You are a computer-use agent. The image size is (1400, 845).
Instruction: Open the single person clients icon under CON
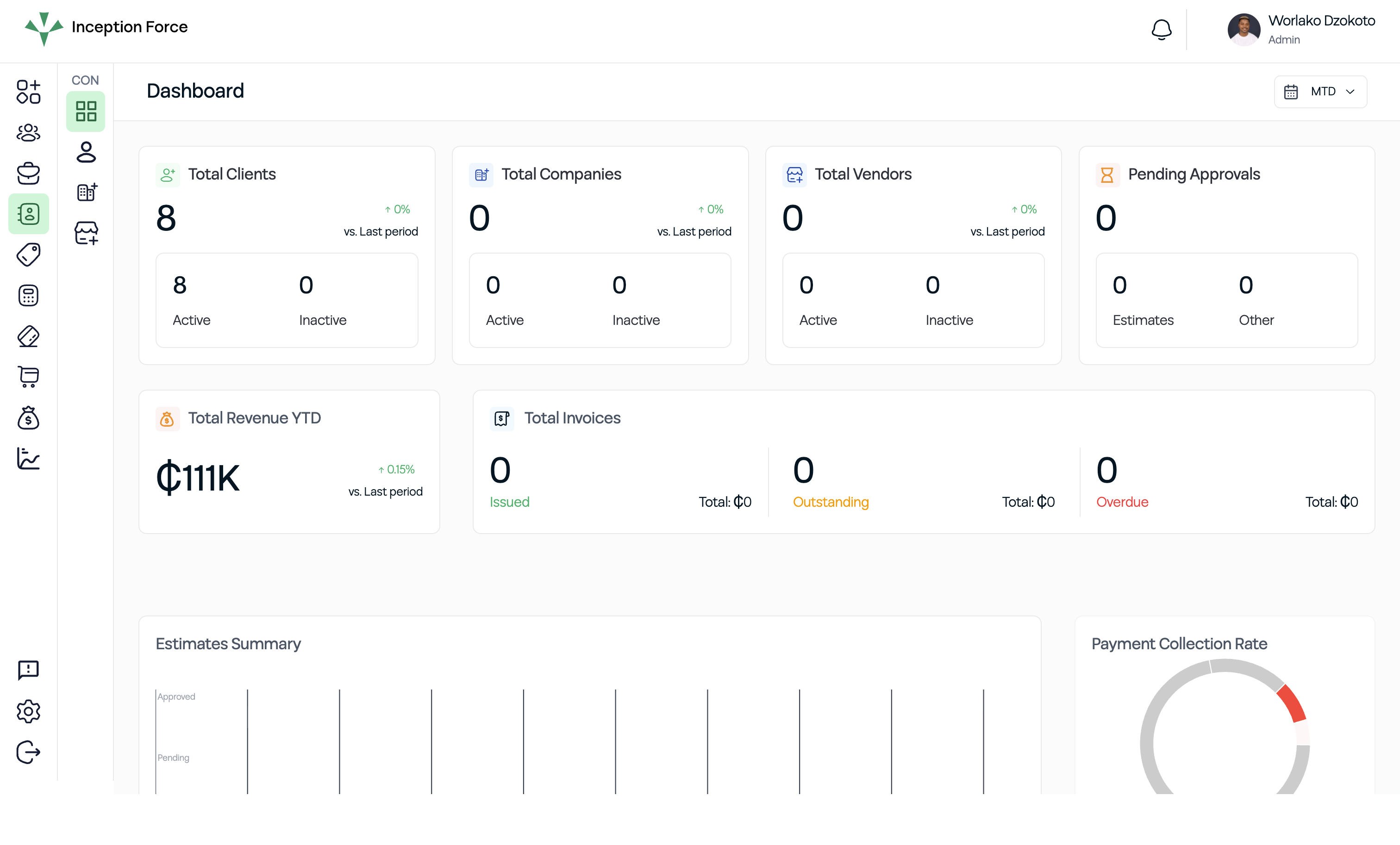[x=86, y=152]
